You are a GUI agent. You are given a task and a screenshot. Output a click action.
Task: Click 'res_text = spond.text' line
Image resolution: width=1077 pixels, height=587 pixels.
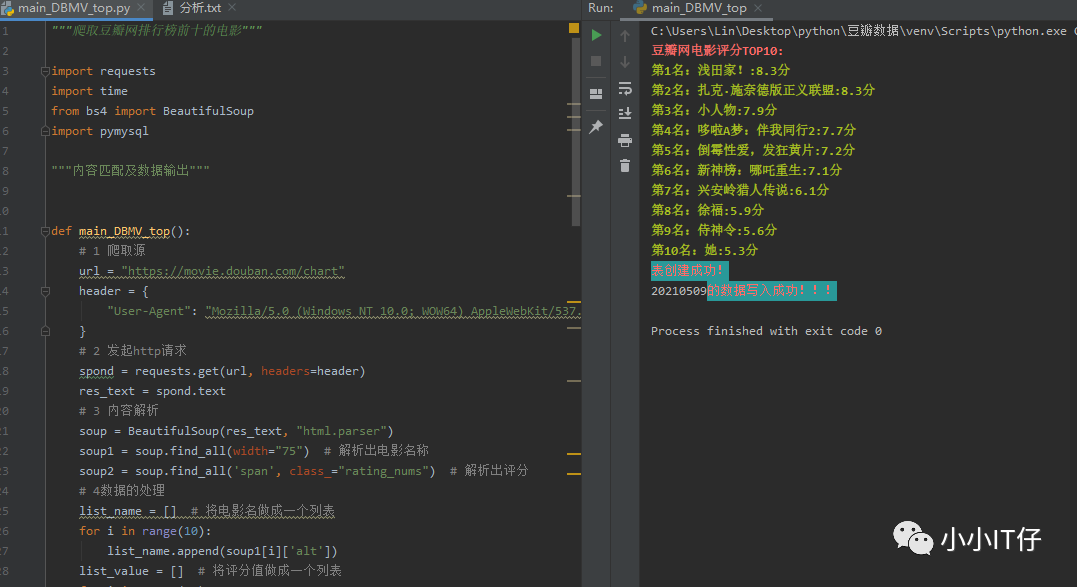[152, 391]
